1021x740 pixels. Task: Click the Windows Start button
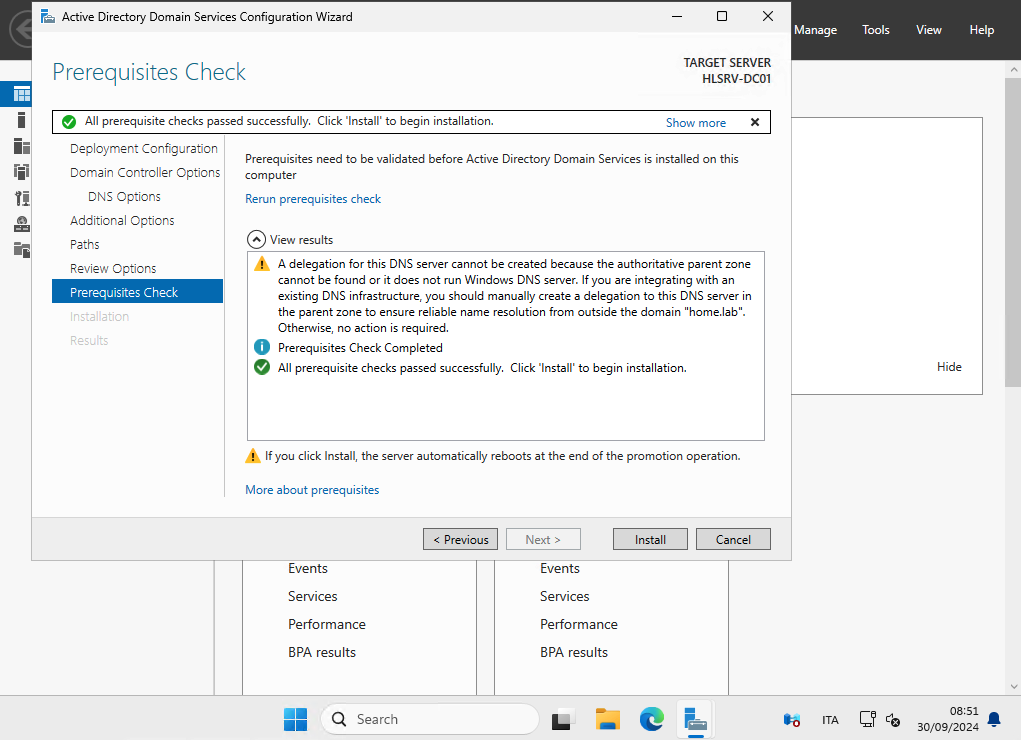[x=295, y=719]
